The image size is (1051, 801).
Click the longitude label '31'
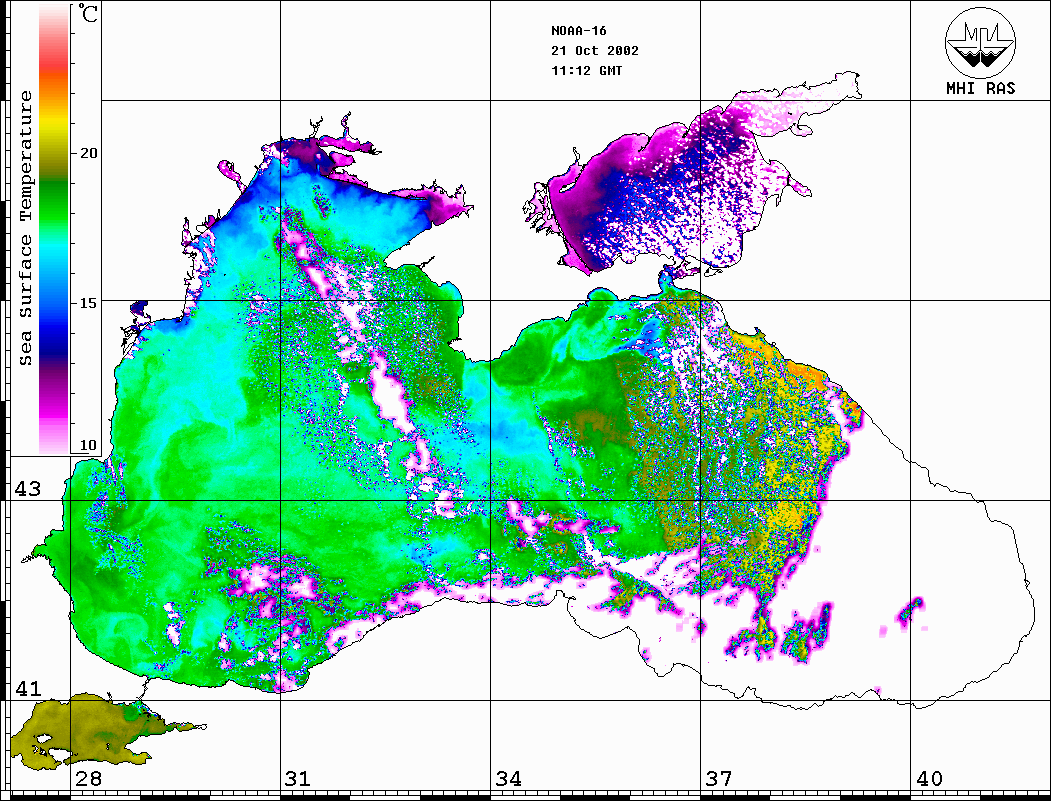298,779
